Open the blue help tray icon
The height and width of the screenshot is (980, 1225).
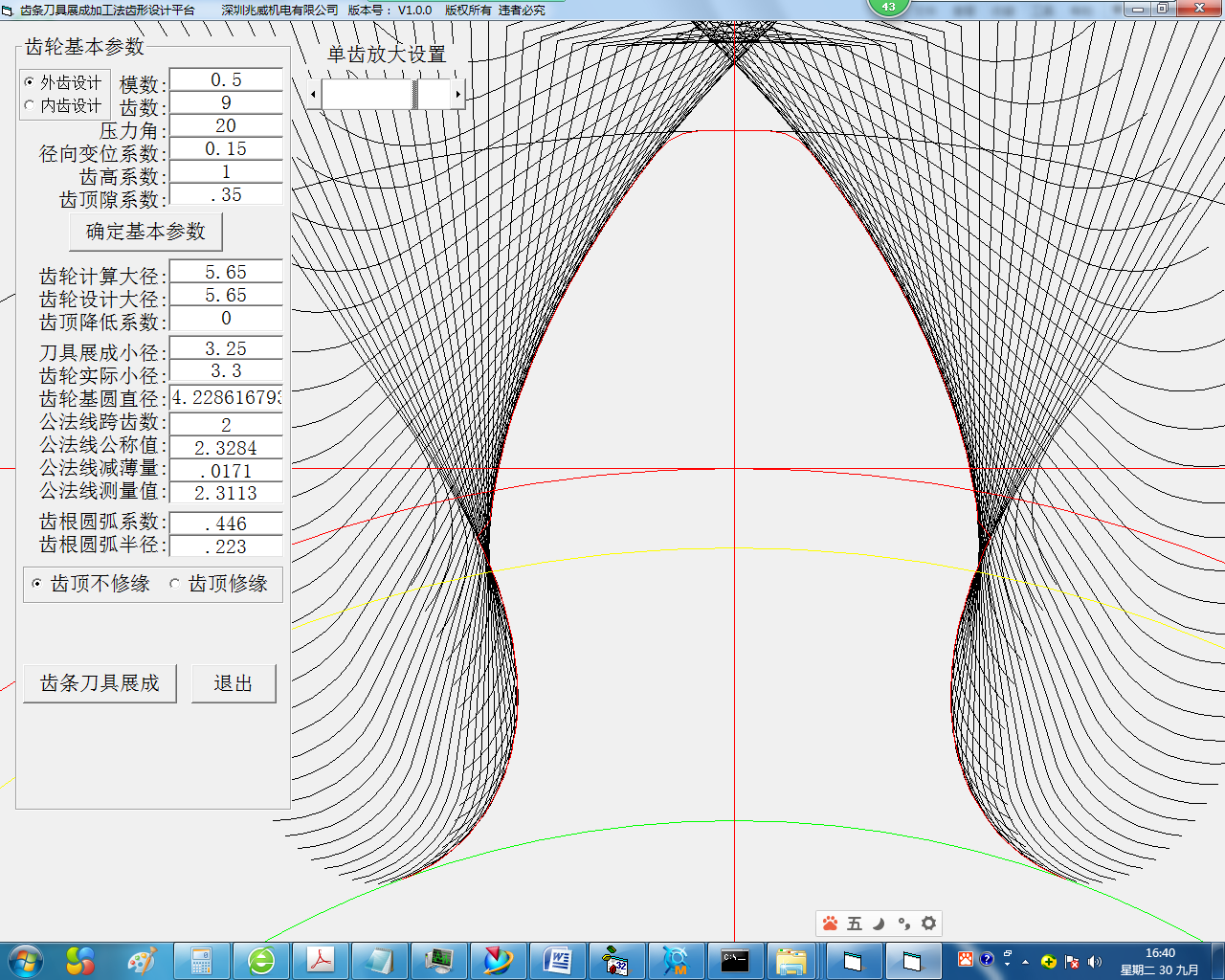click(987, 960)
